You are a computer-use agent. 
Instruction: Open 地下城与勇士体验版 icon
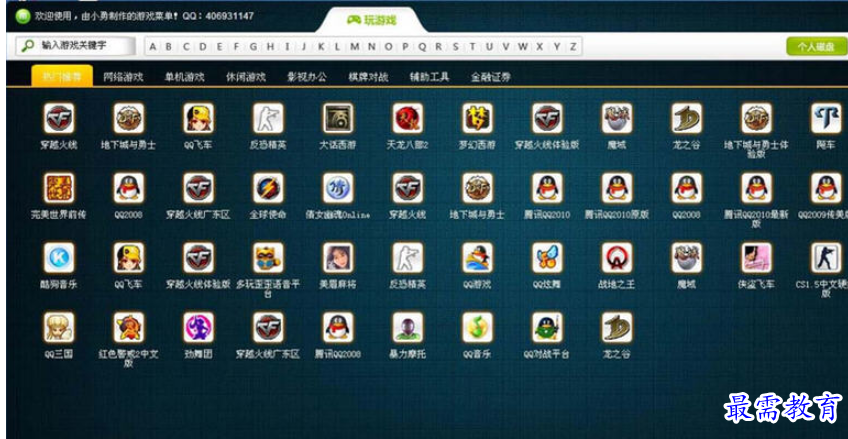click(x=757, y=118)
